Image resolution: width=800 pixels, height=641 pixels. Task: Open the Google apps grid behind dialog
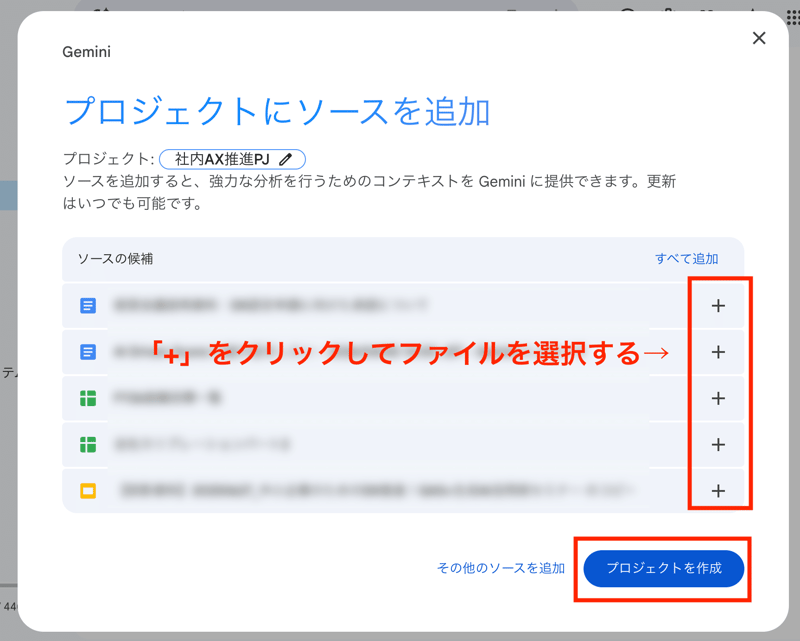pyautogui.click(x=793, y=16)
